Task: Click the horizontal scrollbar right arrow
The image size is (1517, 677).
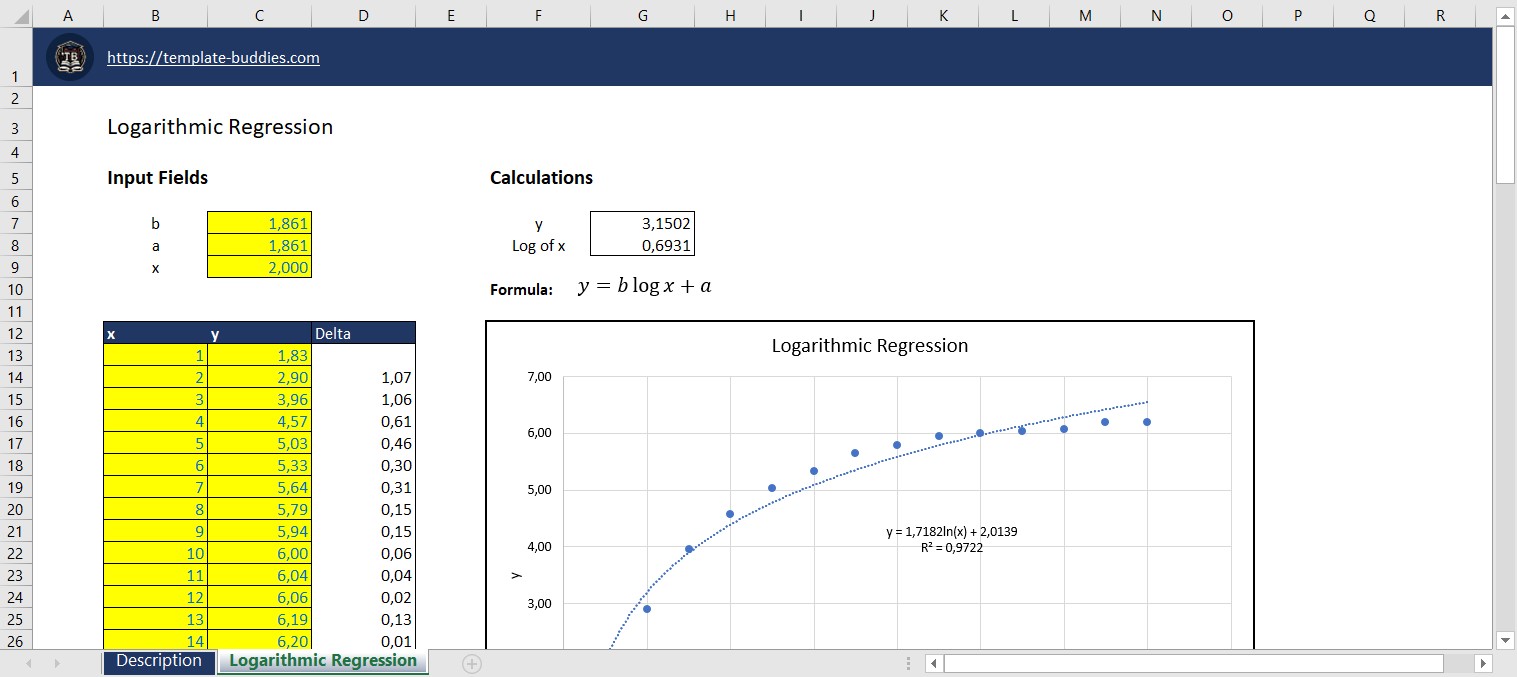Action: click(1484, 663)
